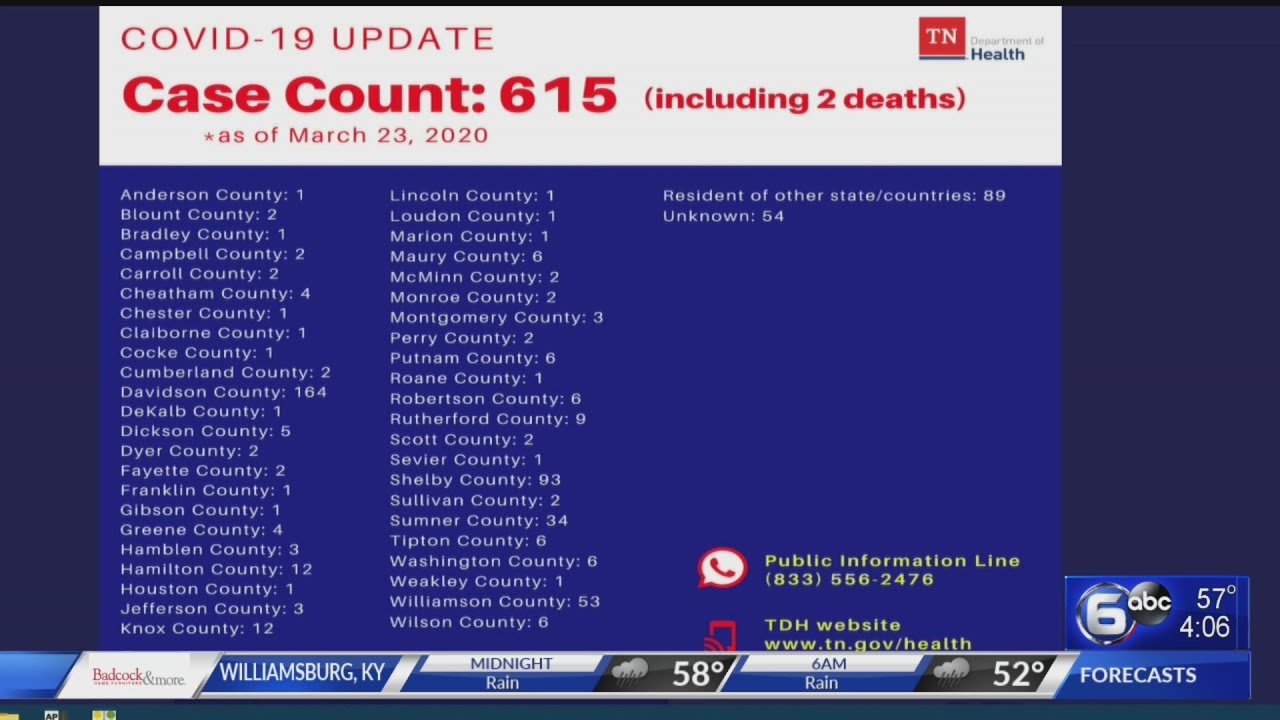Click Washington County: 6 row

[x=494, y=562]
